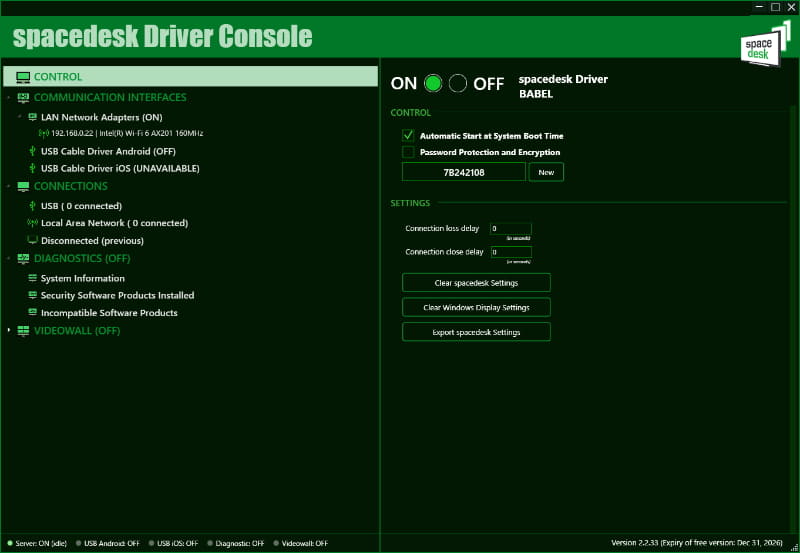Click the LAN Network Adapters (ON) text
Screen dimensions: 800x553
[102, 117]
